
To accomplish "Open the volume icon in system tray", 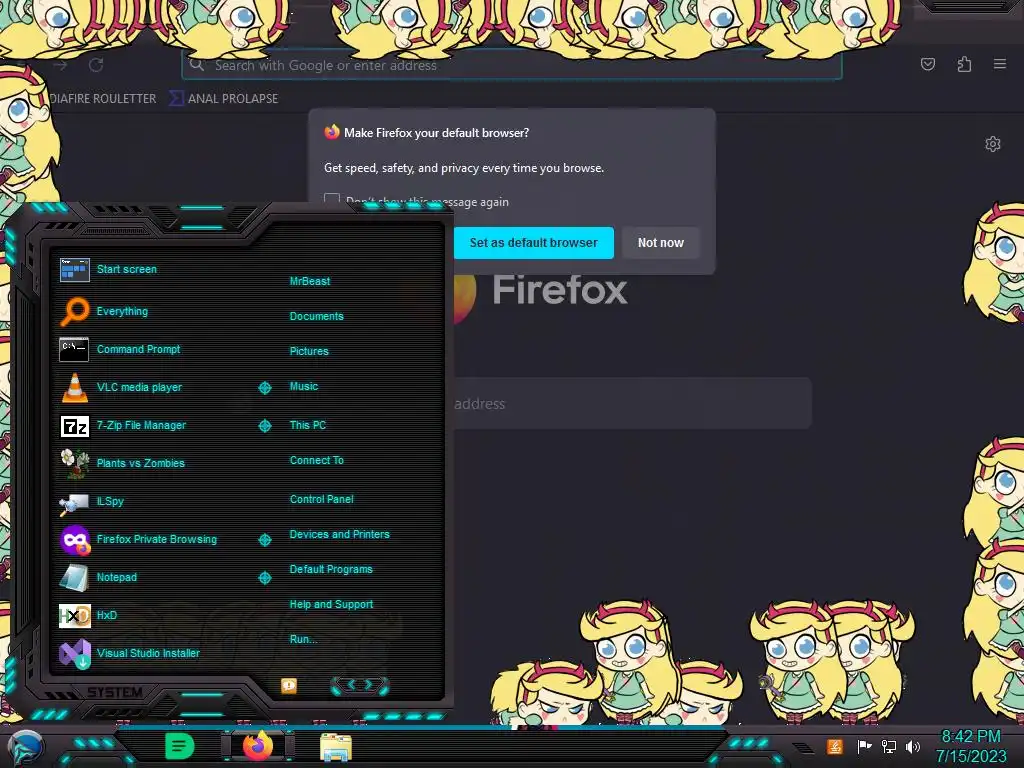I will (x=913, y=746).
